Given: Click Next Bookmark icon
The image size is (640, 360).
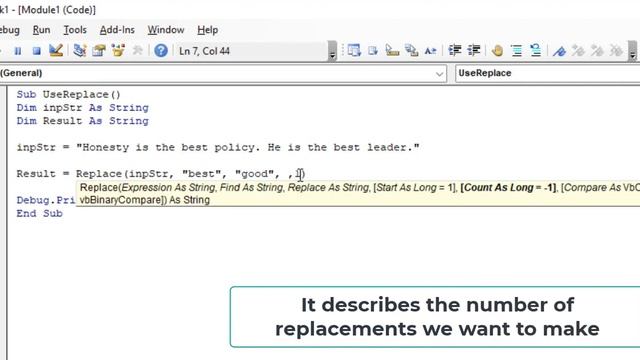Looking at the screenshot, I should pyautogui.click(x=578, y=51).
